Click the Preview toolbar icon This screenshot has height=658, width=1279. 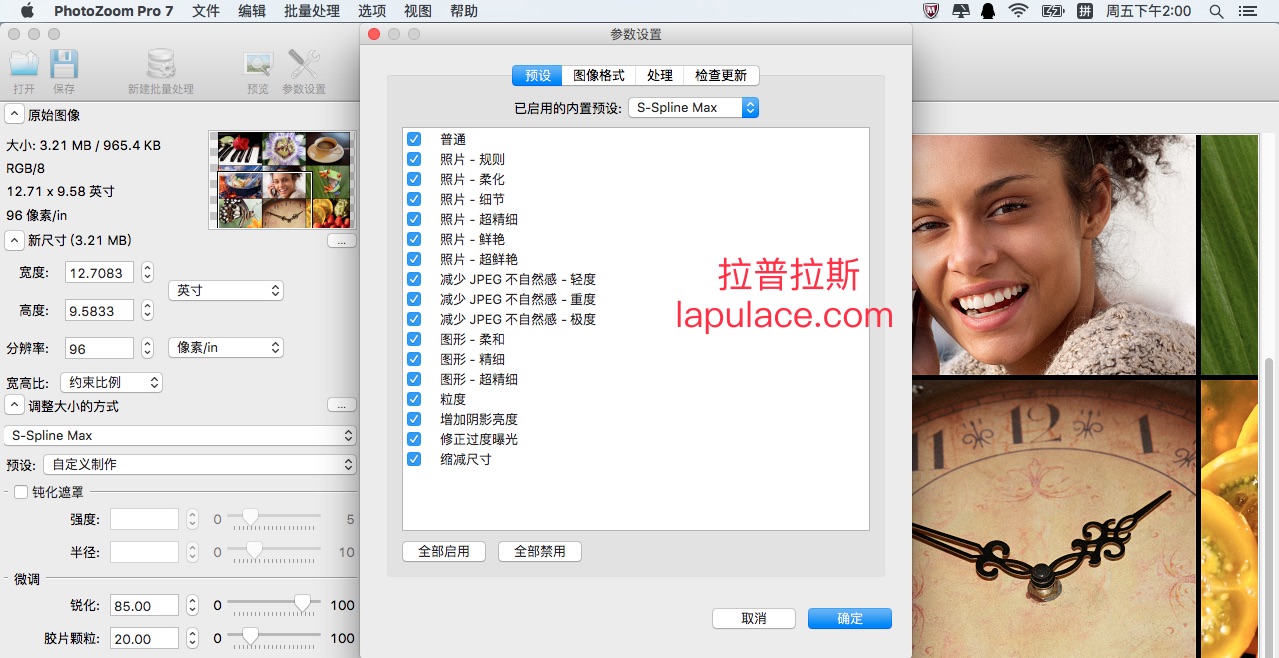[258, 65]
